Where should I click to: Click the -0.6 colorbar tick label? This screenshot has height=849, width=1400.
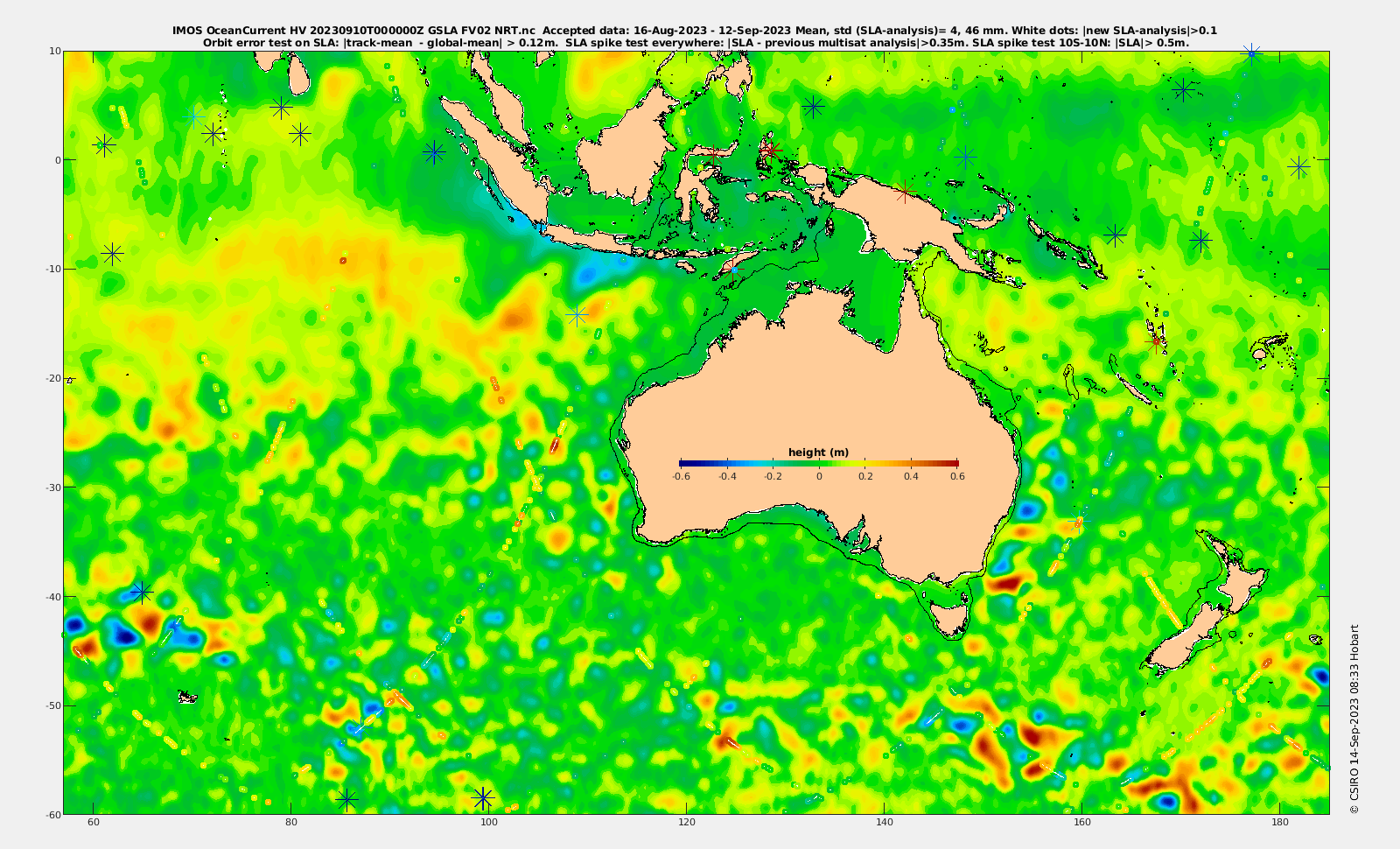tap(681, 477)
